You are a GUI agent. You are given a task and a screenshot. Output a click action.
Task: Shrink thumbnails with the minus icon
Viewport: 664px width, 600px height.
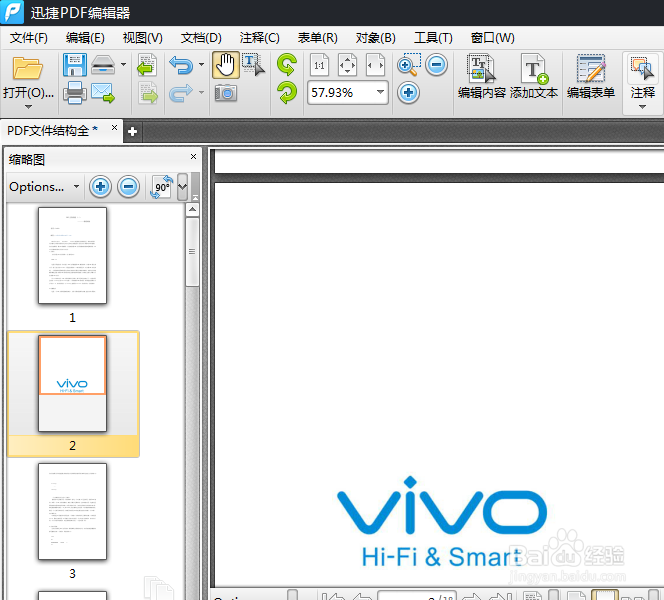pos(128,186)
